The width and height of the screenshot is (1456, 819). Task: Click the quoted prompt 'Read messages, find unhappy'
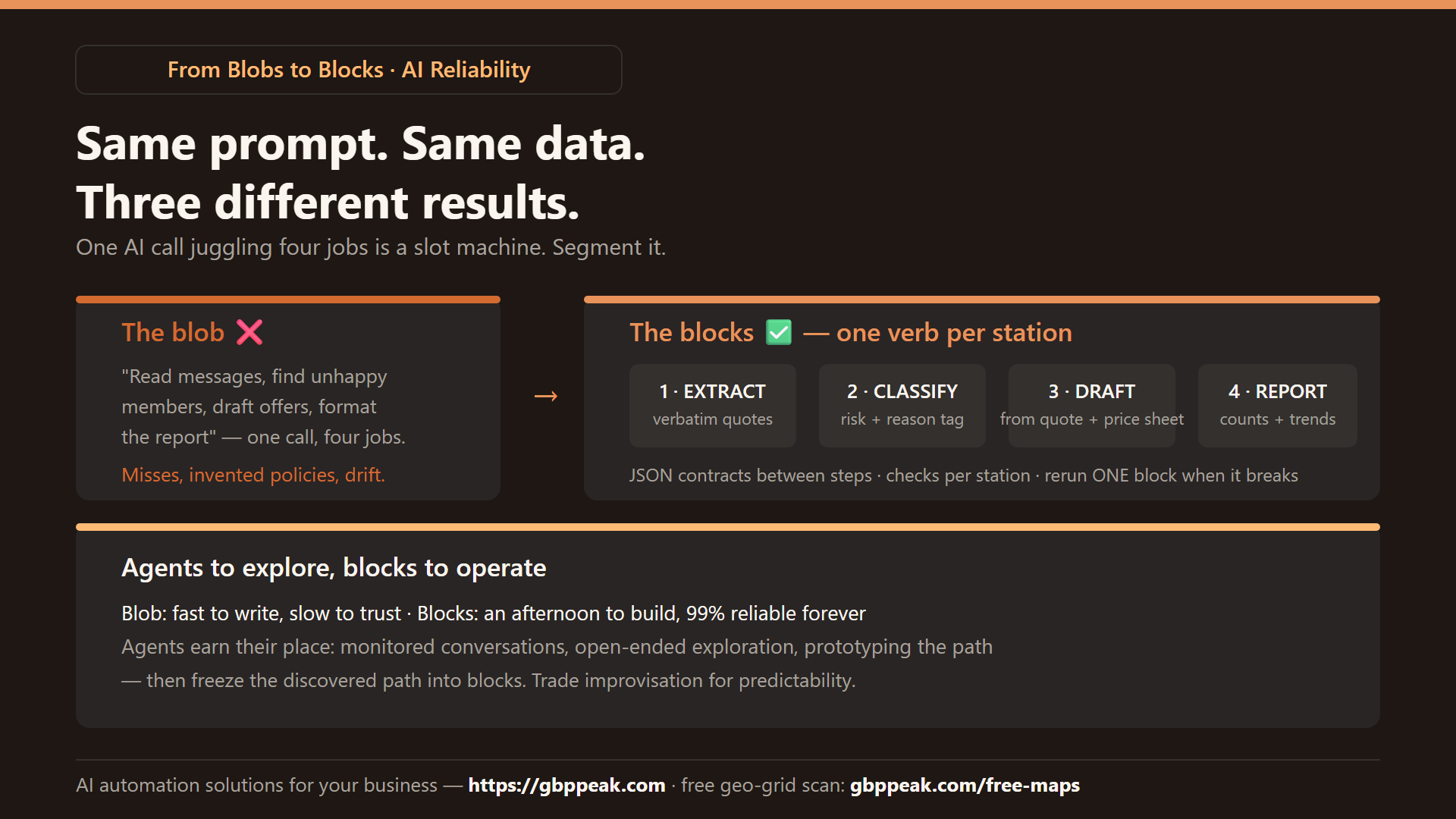coord(254,376)
